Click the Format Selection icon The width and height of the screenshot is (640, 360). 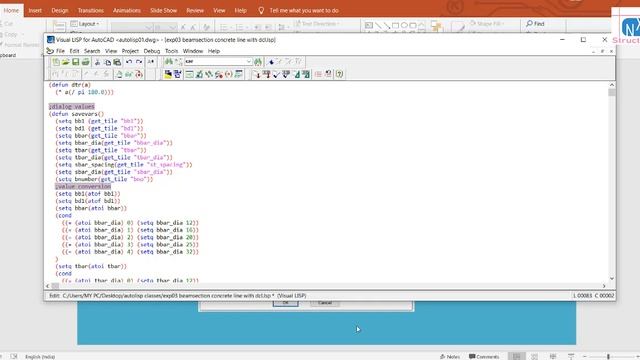pyautogui.click(x=306, y=74)
